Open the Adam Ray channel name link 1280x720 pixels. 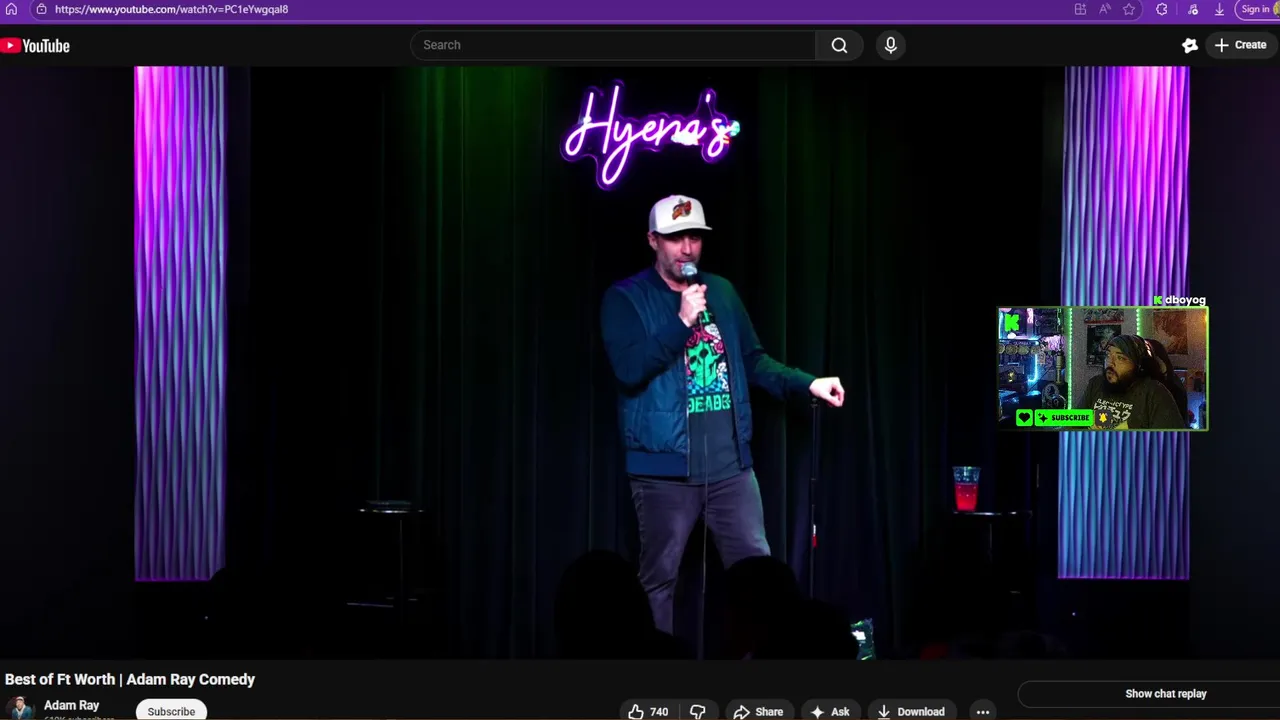coord(71,705)
